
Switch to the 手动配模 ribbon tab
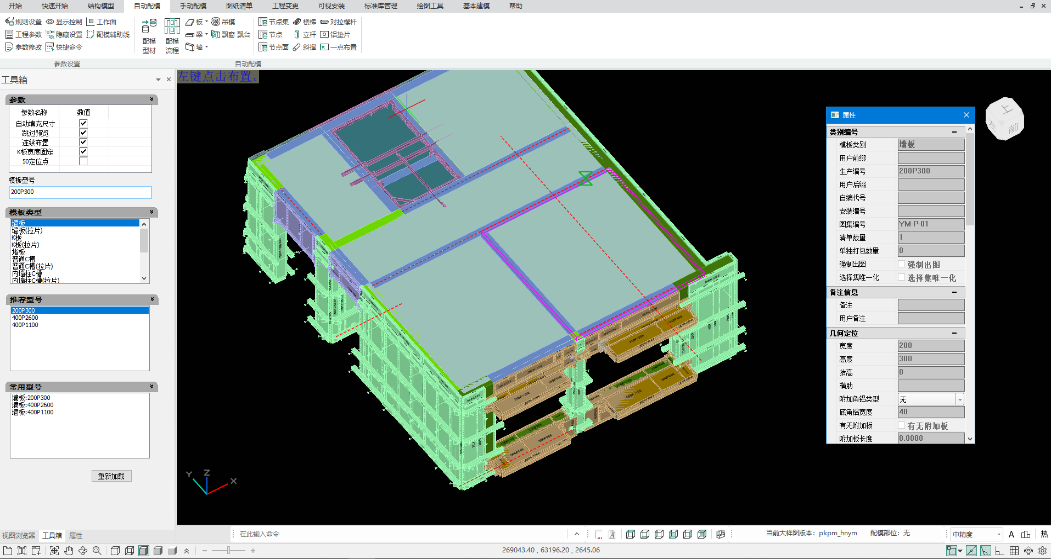pyautogui.click(x=193, y=6)
